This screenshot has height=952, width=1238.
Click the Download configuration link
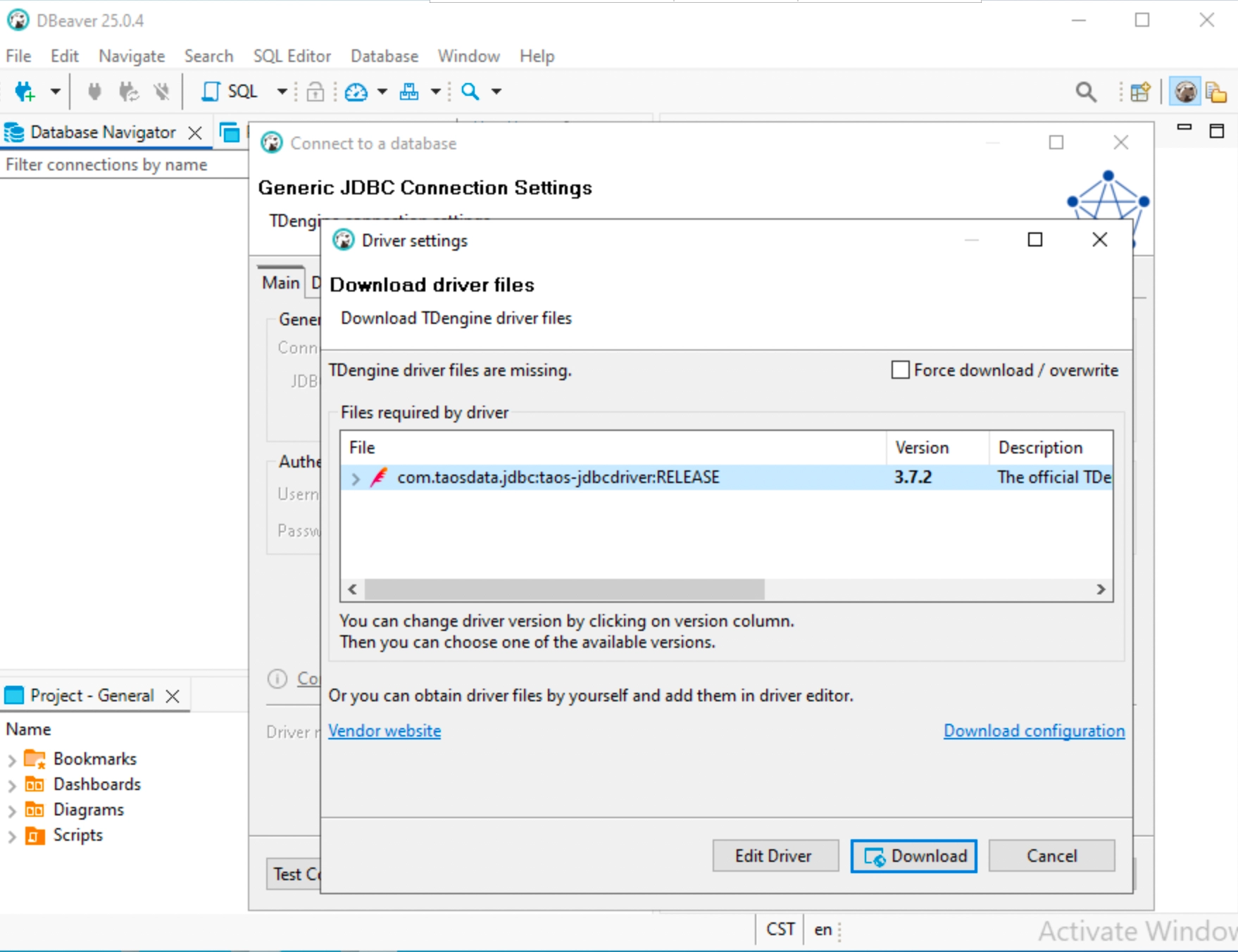click(1034, 731)
